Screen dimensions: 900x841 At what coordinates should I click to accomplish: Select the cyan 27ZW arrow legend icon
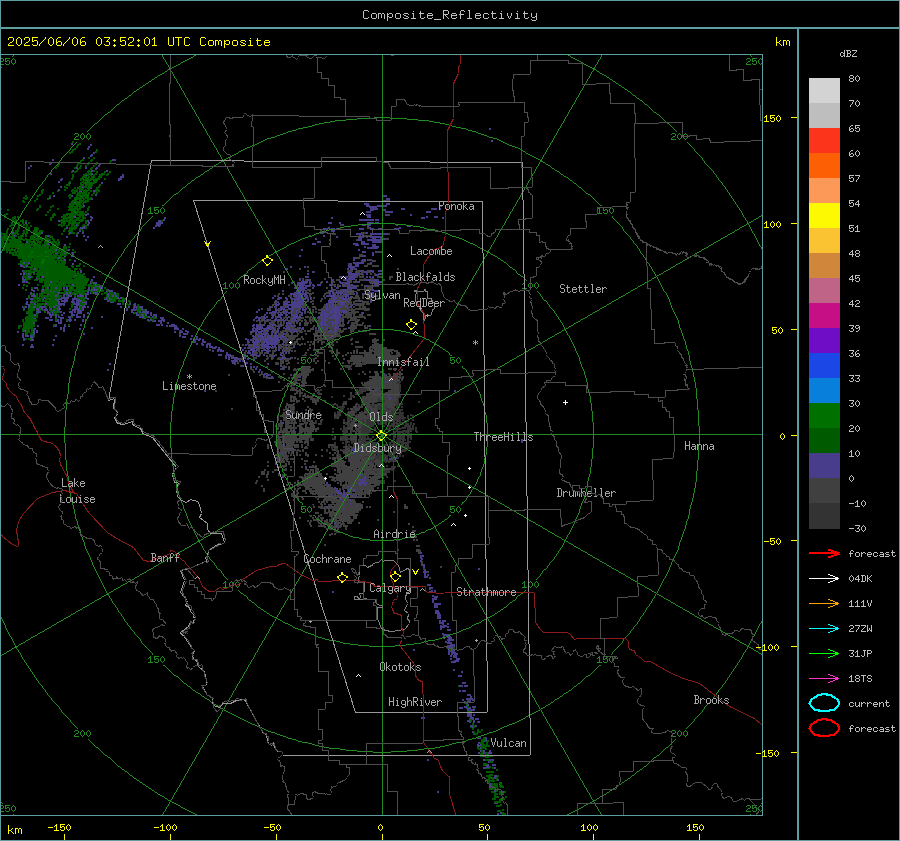tap(824, 629)
